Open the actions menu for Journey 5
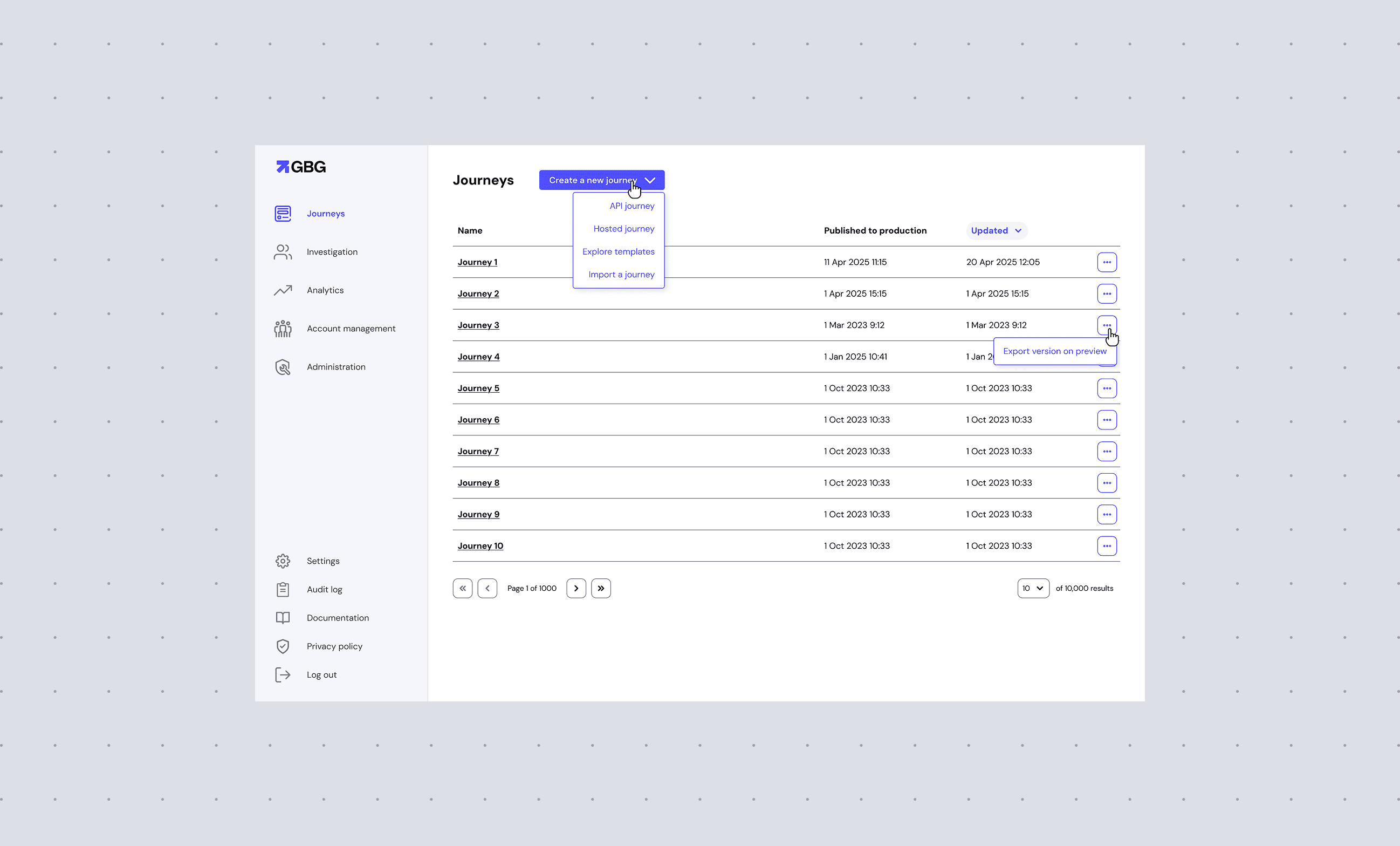 pyautogui.click(x=1107, y=388)
